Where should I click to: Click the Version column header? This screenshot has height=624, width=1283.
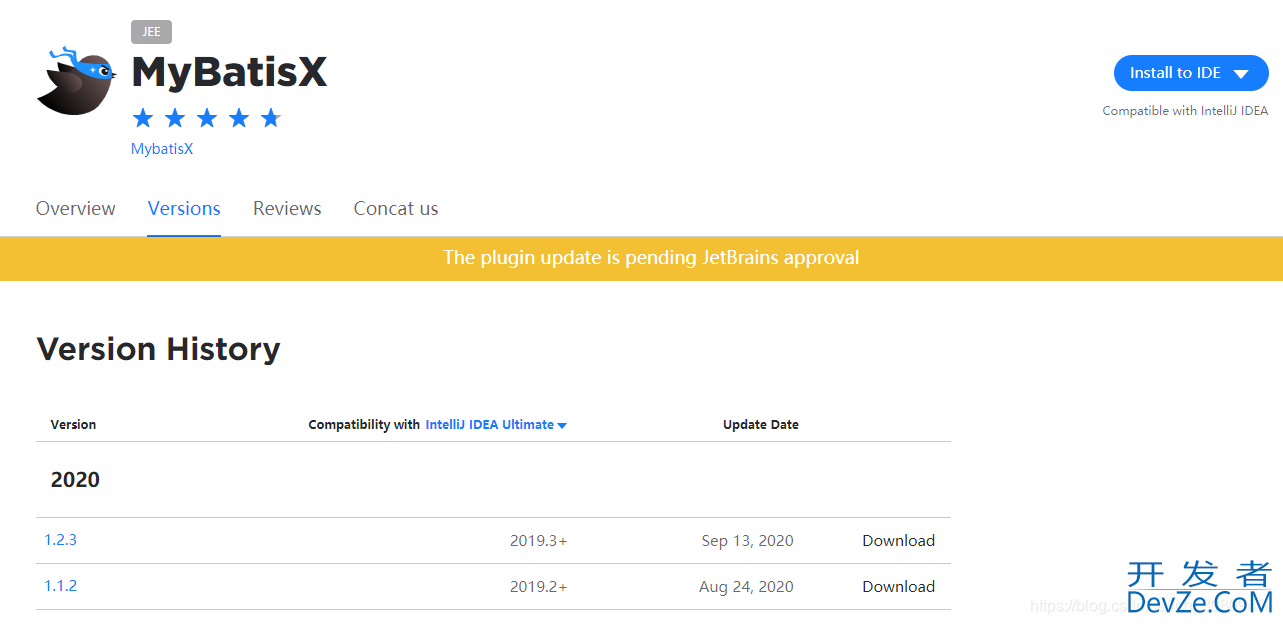(73, 425)
